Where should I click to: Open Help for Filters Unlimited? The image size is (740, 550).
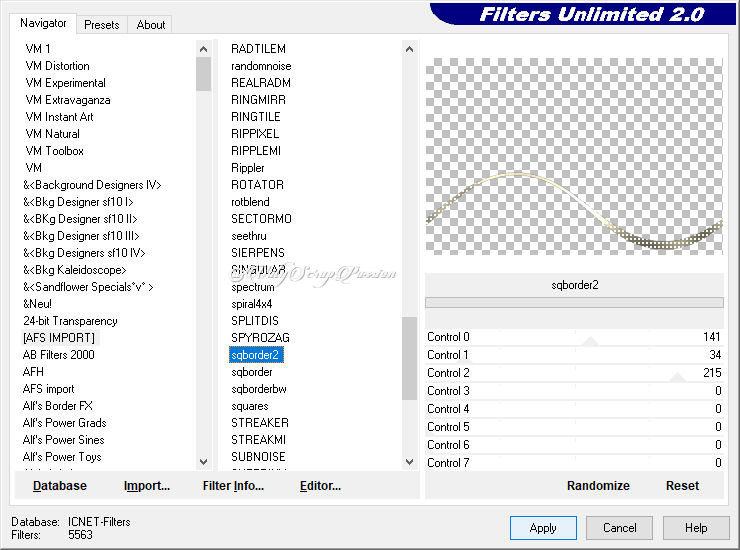(x=696, y=528)
